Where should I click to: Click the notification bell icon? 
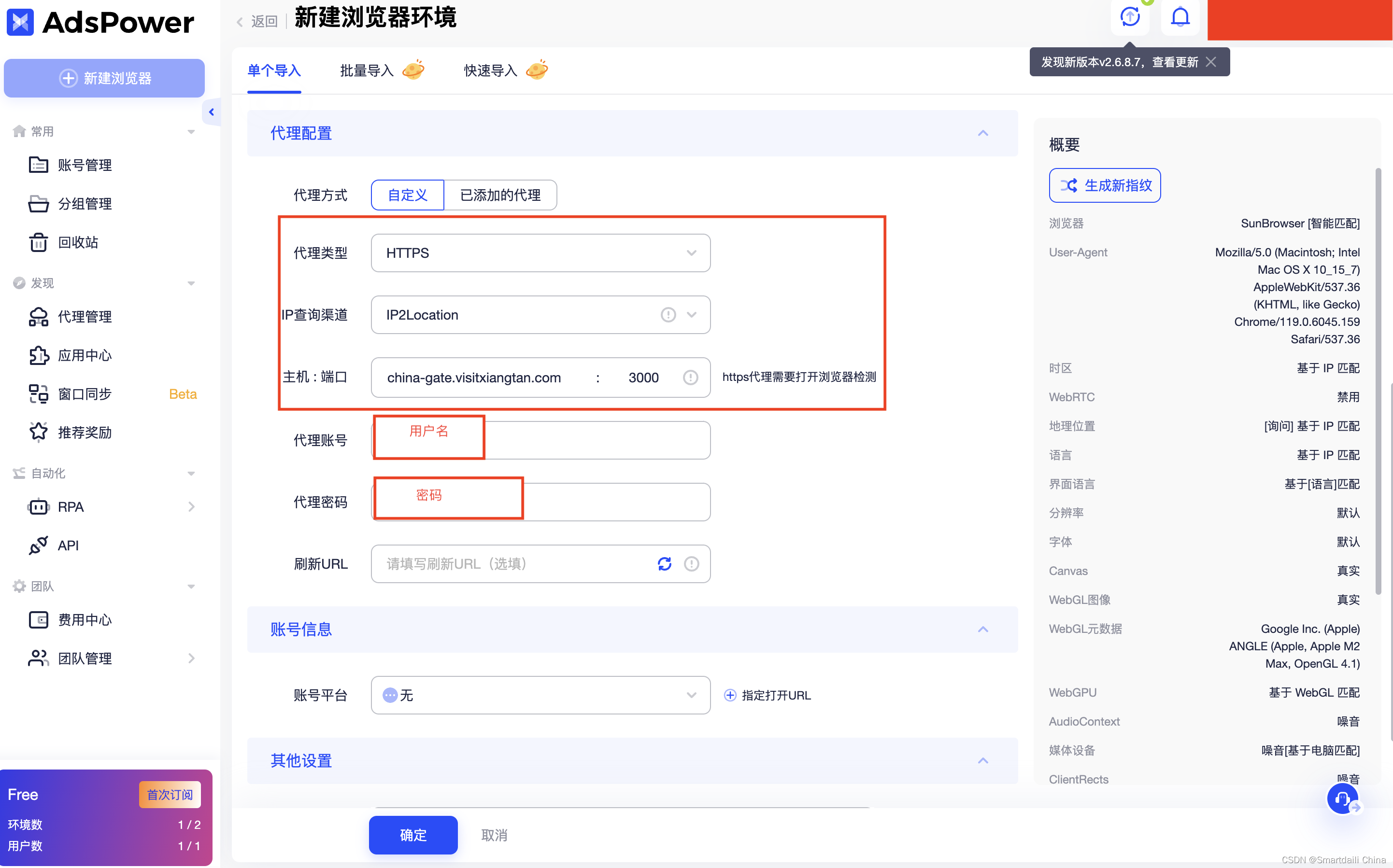pos(1180,17)
